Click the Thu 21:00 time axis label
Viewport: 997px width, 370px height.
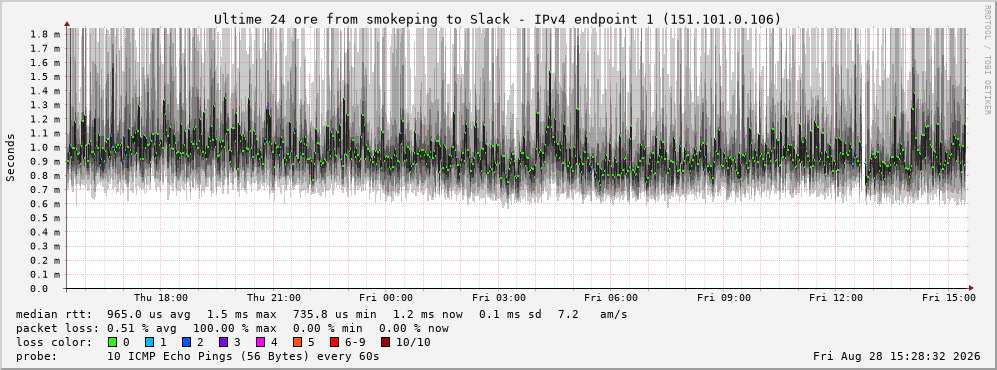click(273, 298)
